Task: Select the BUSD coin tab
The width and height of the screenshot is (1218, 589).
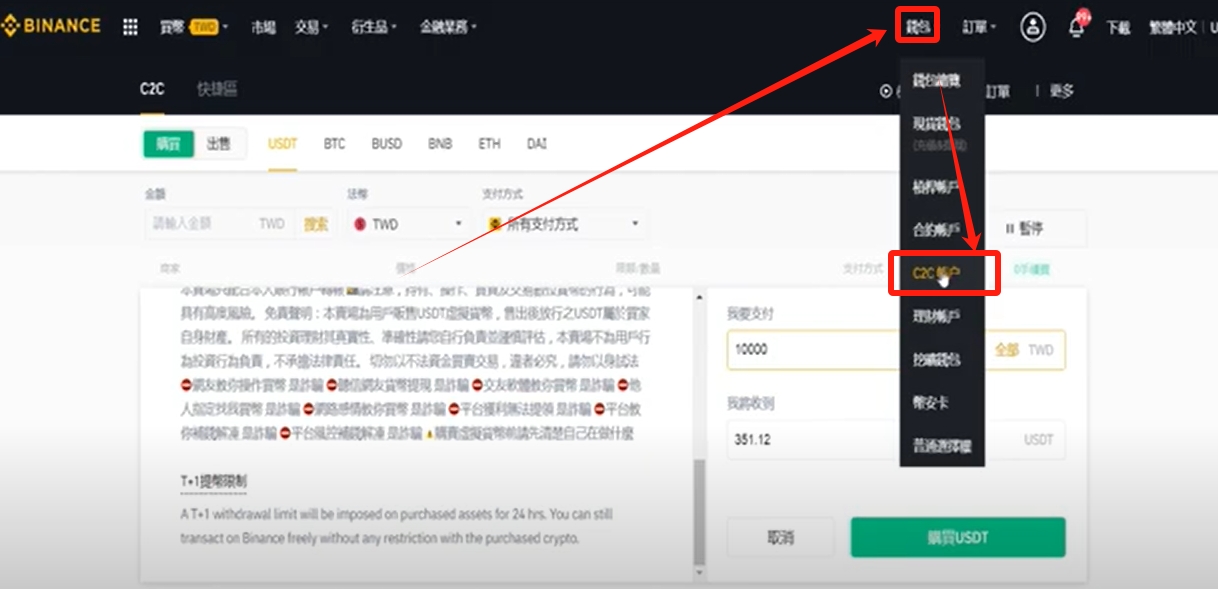Action: pyautogui.click(x=386, y=144)
